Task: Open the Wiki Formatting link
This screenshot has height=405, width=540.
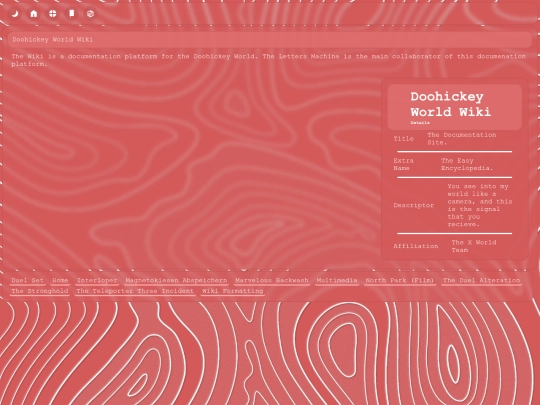Action: 233,291
